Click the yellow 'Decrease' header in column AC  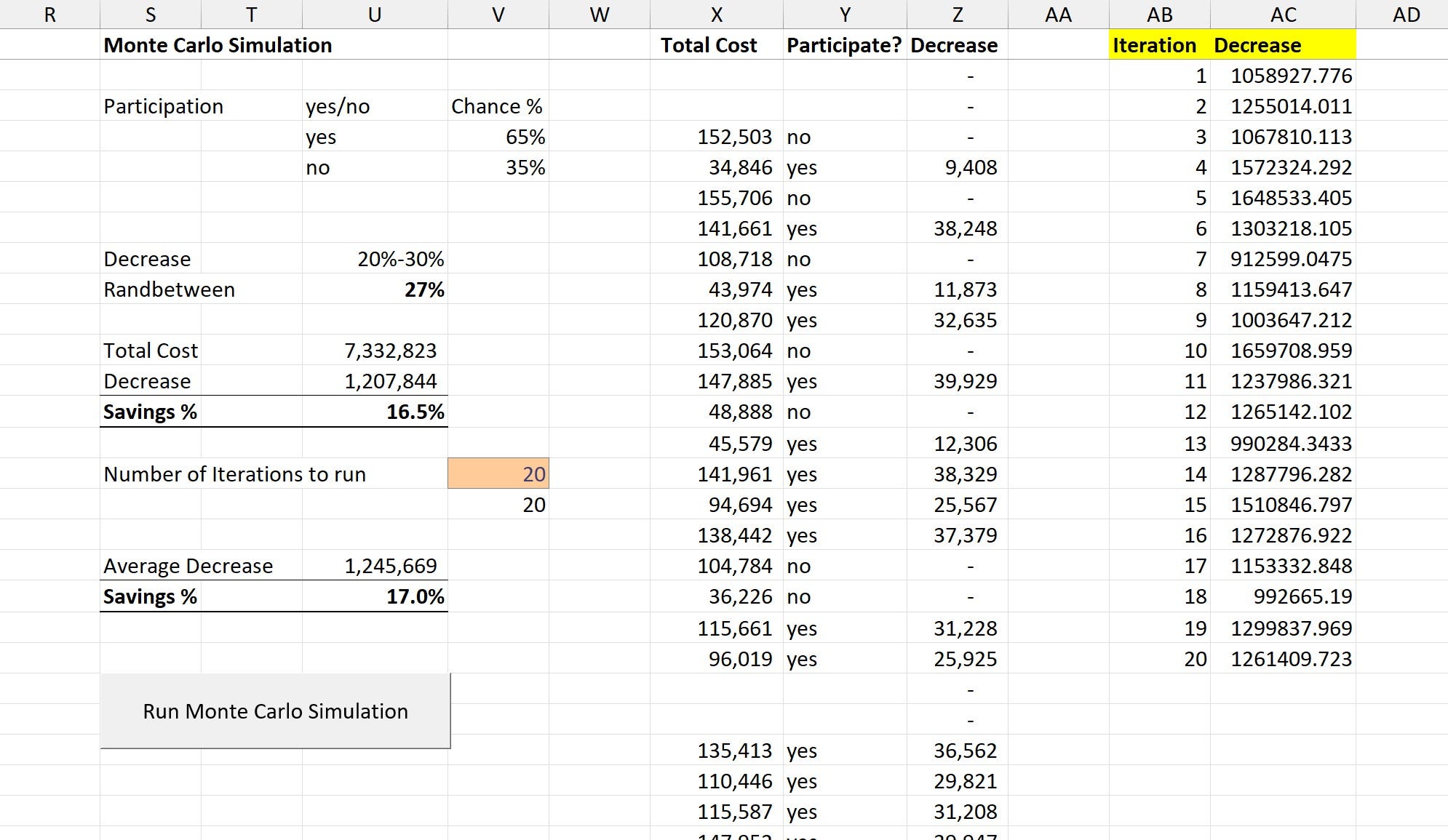tap(1284, 45)
